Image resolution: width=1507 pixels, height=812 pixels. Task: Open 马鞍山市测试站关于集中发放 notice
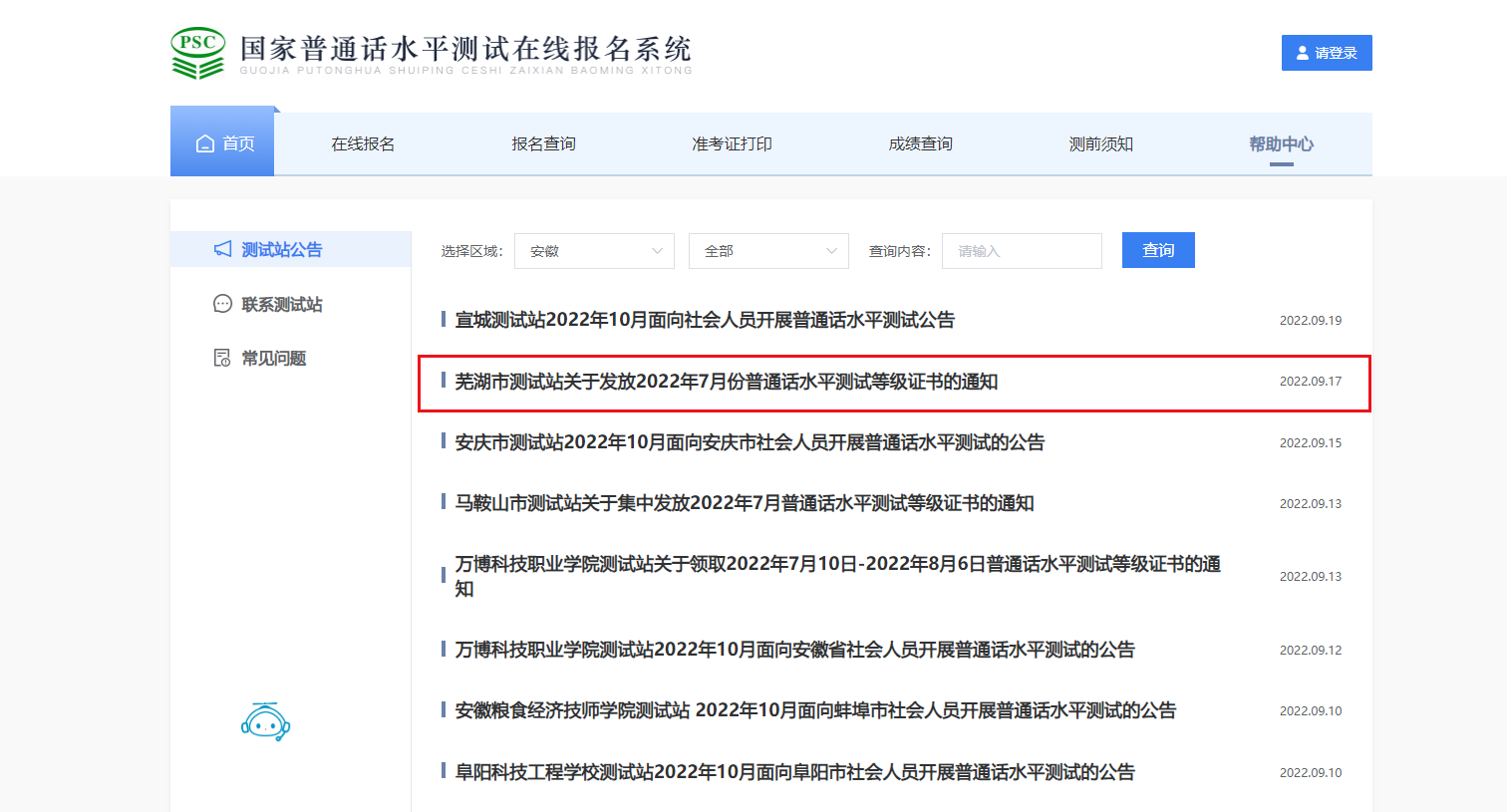point(745,503)
